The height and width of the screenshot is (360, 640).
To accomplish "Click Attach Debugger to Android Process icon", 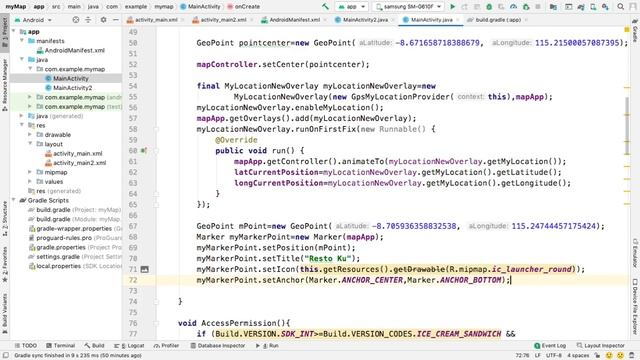I will point(526,7).
